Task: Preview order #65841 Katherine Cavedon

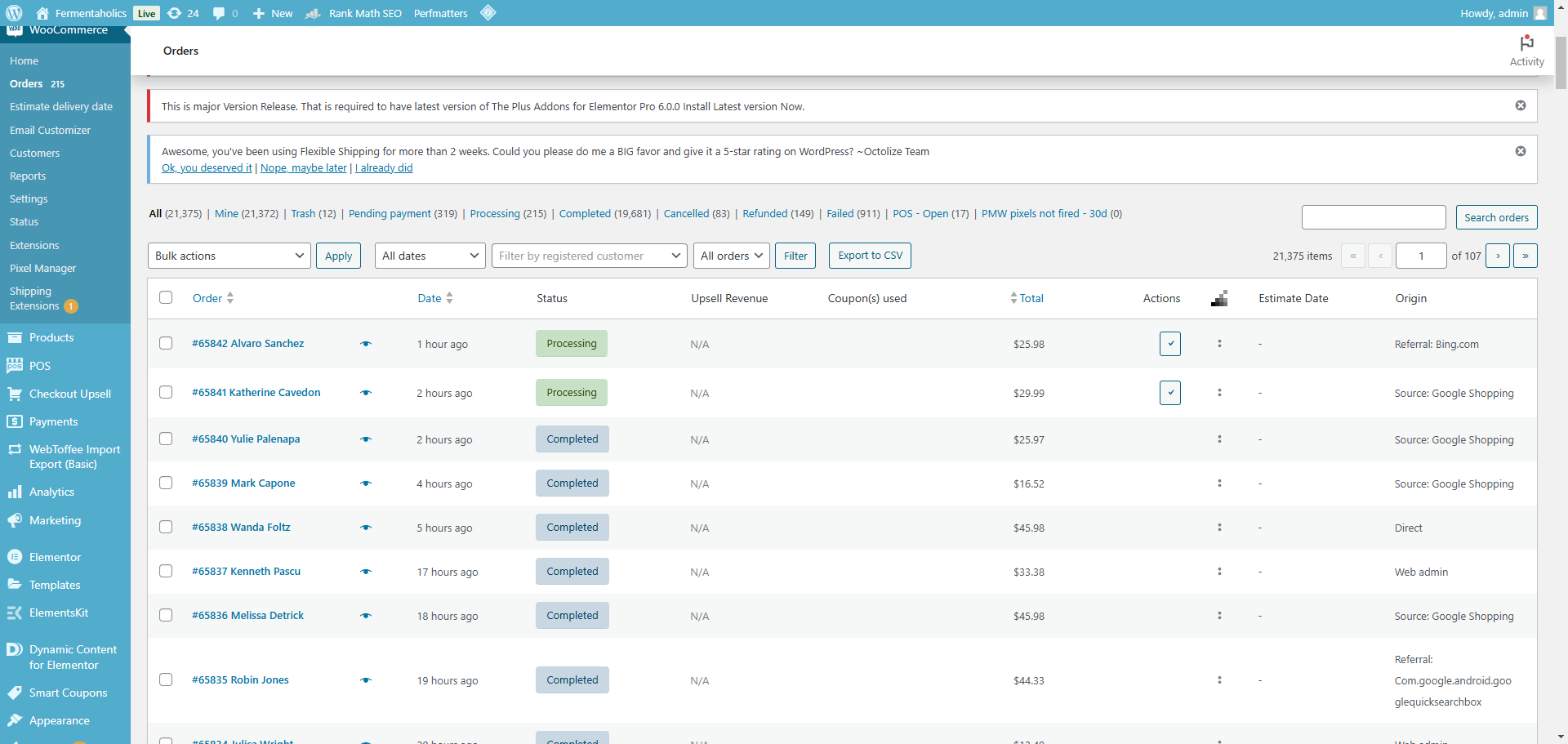Action: coord(366,393)
